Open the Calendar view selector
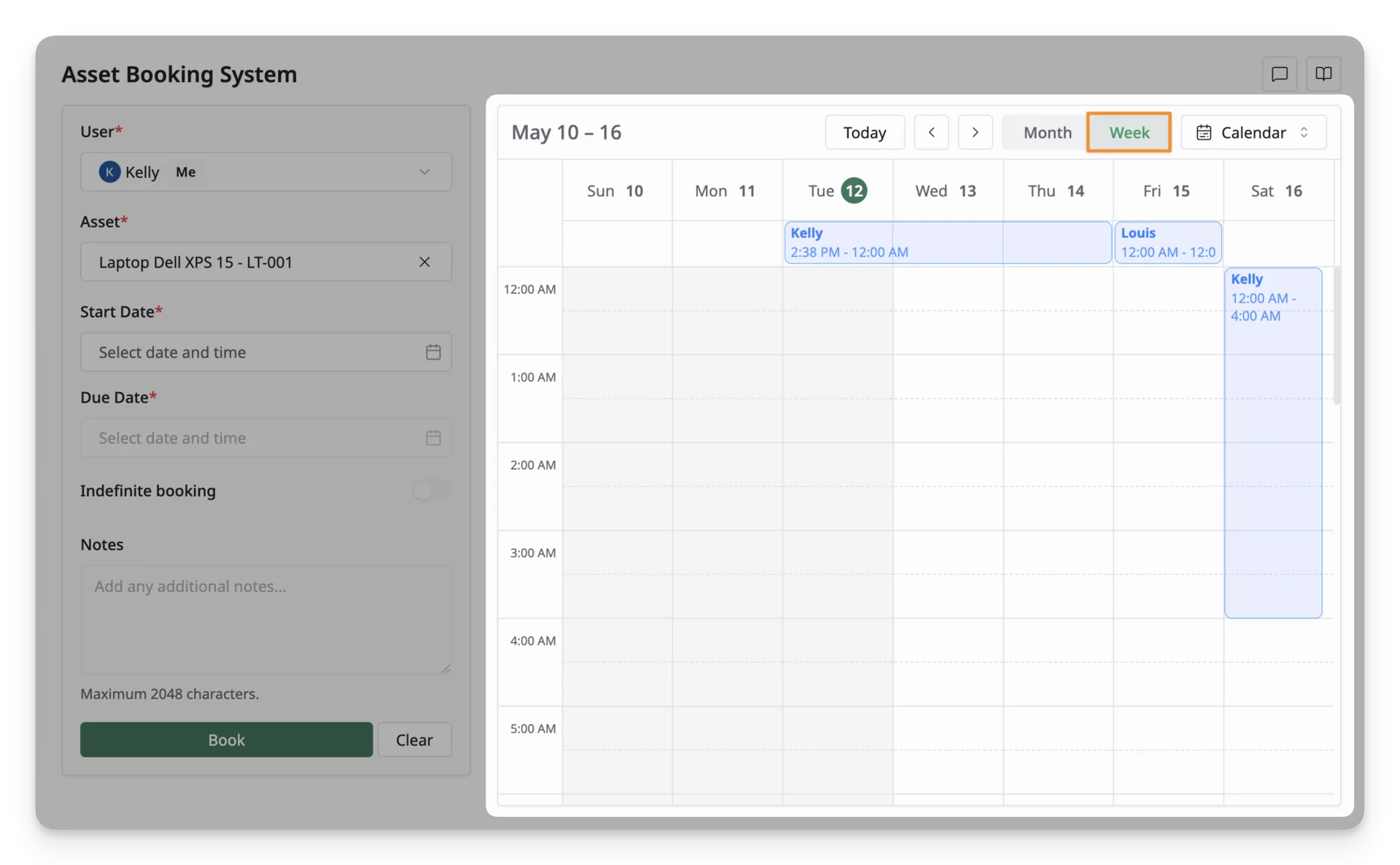Image resolution: width=1400 pixels, height=865 pixels. click(1253, 132)
